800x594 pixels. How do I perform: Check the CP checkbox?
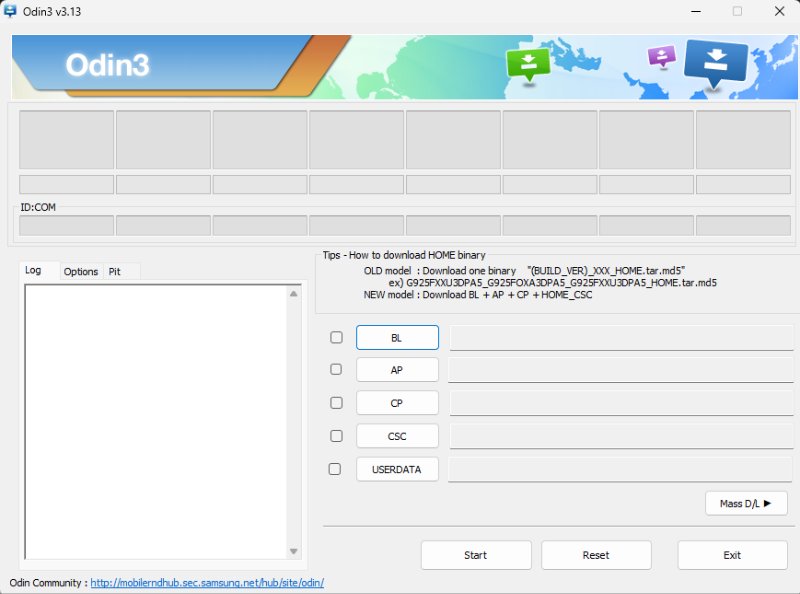[337, 403]
